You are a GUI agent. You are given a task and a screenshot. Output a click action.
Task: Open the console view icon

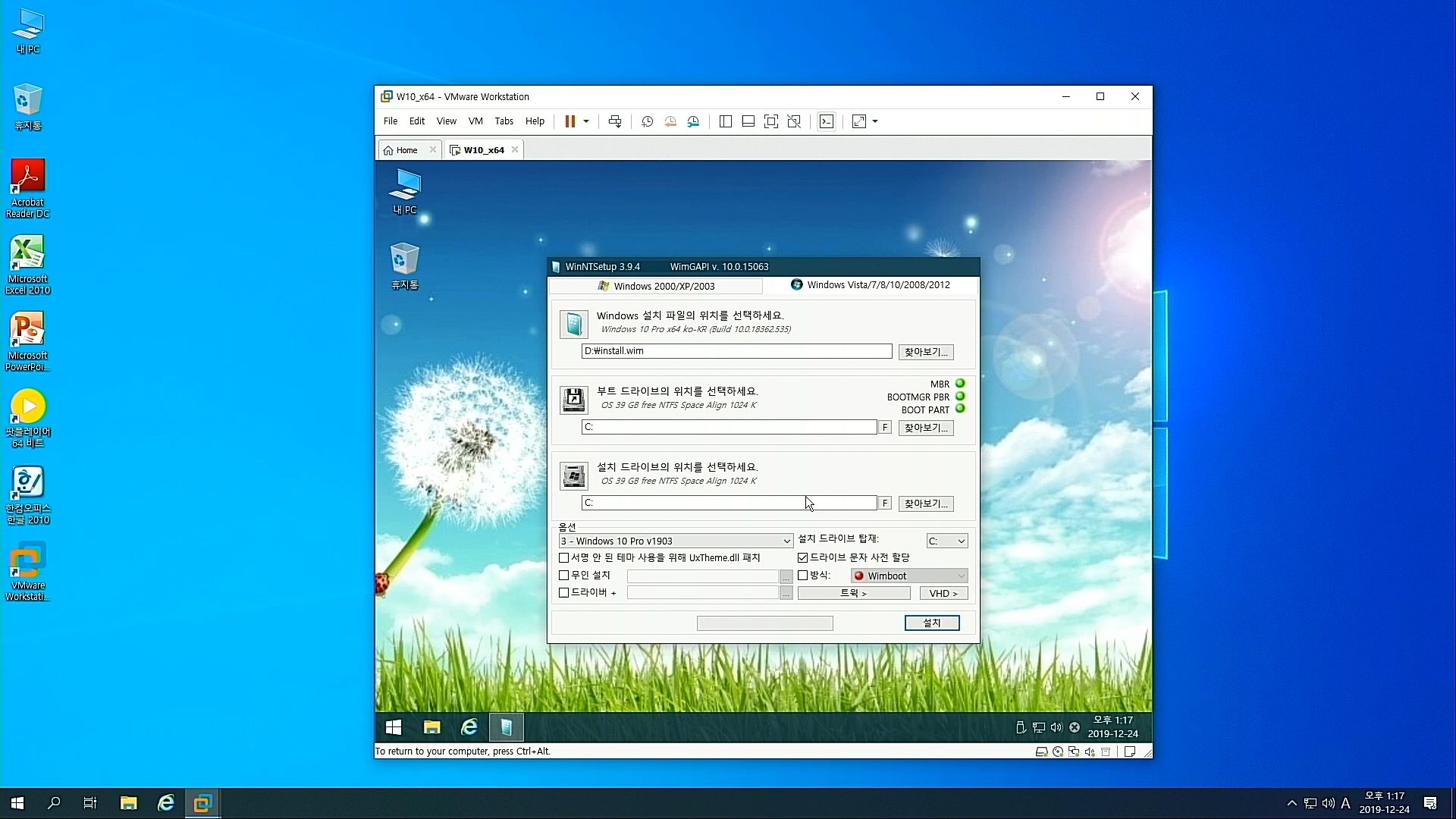pyautogui.click(x=827, y=121)
